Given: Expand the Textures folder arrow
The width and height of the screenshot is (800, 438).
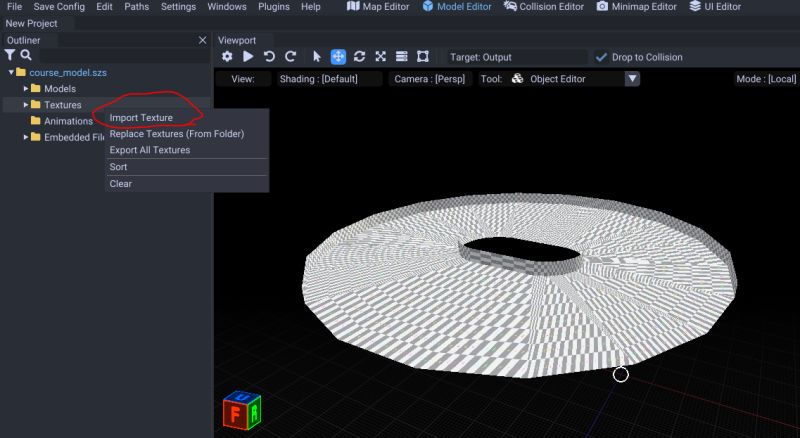Looking at the screenshot, I should (26, 105).
